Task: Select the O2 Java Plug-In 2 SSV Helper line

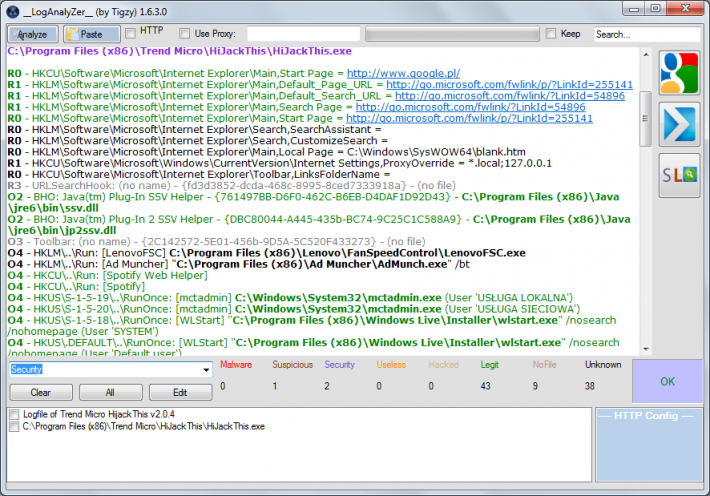Action: click(319, 225)
